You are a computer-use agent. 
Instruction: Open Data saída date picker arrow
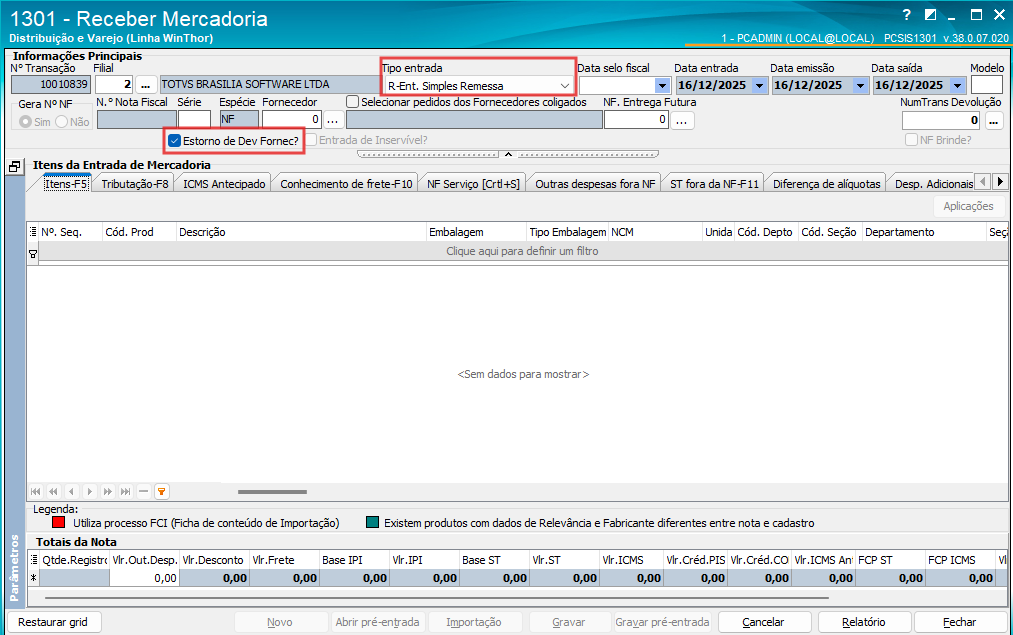[x=957, y=85]
